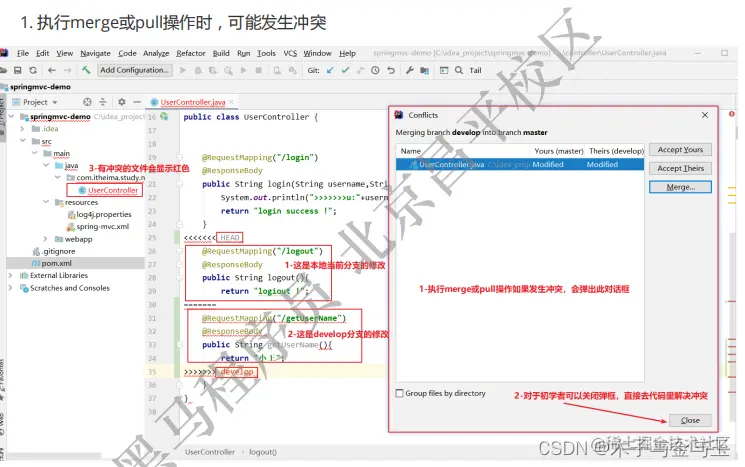745x467 pixels.
Task: Expand External Libraries node
Action: (10, 276)
